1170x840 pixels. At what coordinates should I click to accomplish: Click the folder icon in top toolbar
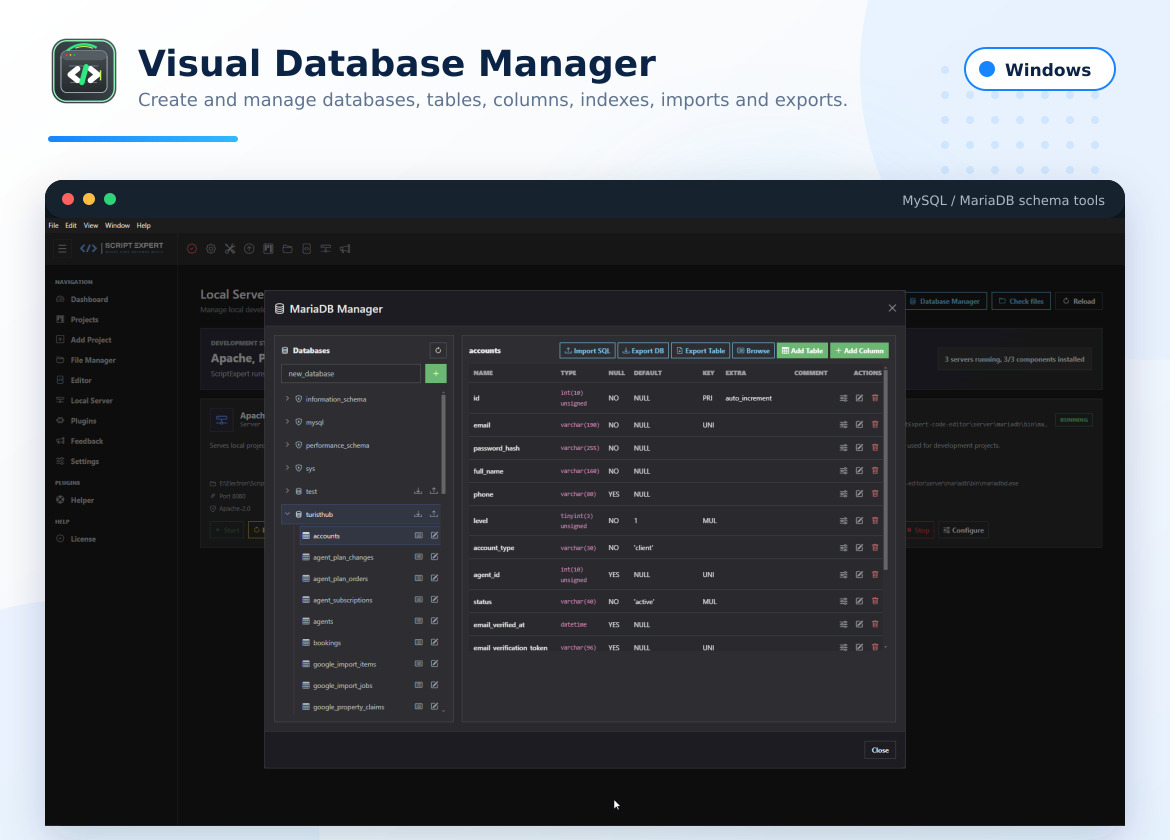pyautogui.click(x=287, y=248)
